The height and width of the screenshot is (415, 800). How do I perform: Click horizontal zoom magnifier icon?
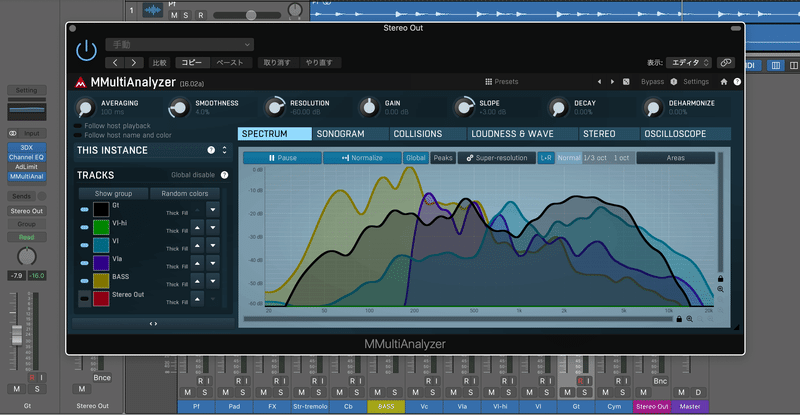tap(689, 319)
